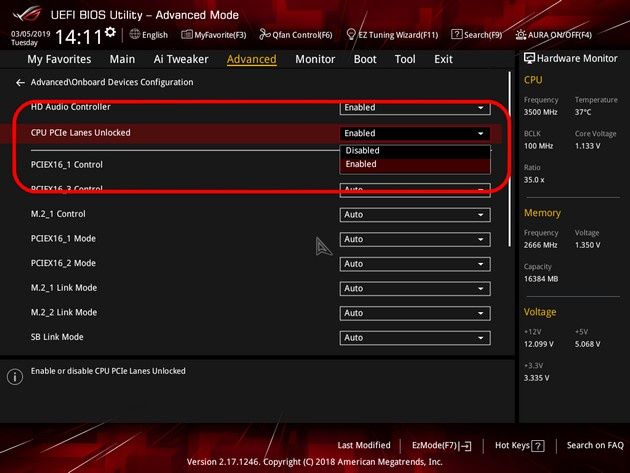The height and width of the screenshot is (473, 630).
Task: Click the +12V reading 12.099 V
Action: click(x=538, y=344)
